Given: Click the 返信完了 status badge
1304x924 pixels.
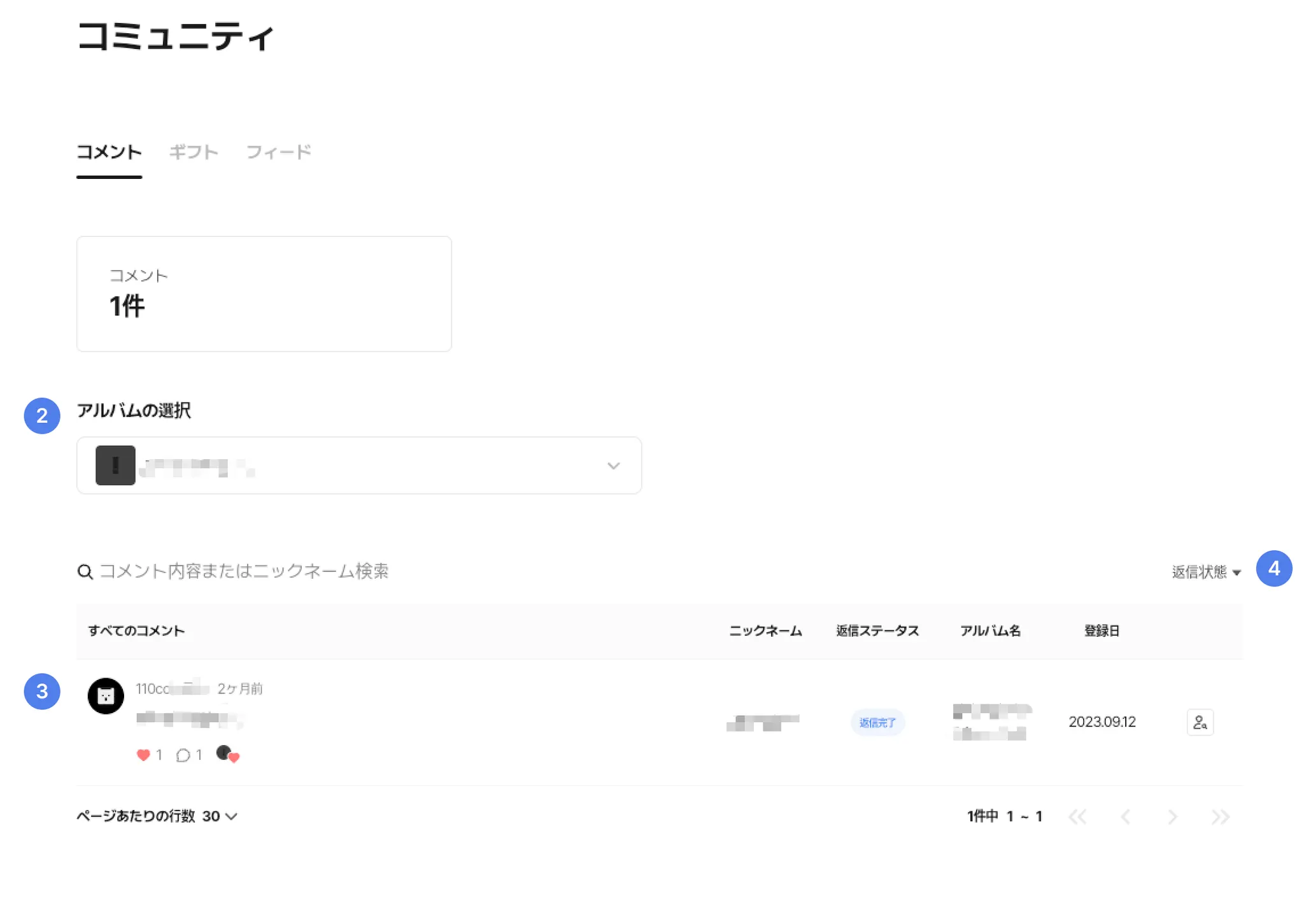Looking at the screenshot, I should (877, 723).
